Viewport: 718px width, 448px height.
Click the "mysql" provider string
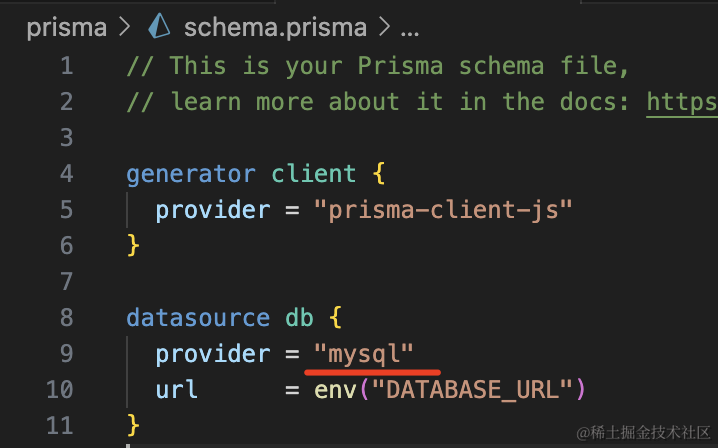(x=364, y=354)
